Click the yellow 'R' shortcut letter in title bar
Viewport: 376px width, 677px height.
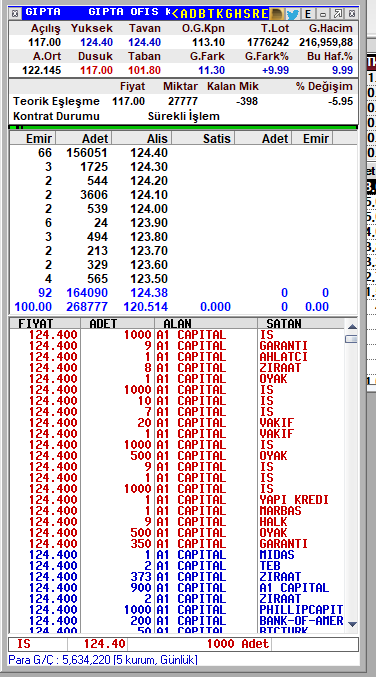pyautogui.click(x=256, y=14)
